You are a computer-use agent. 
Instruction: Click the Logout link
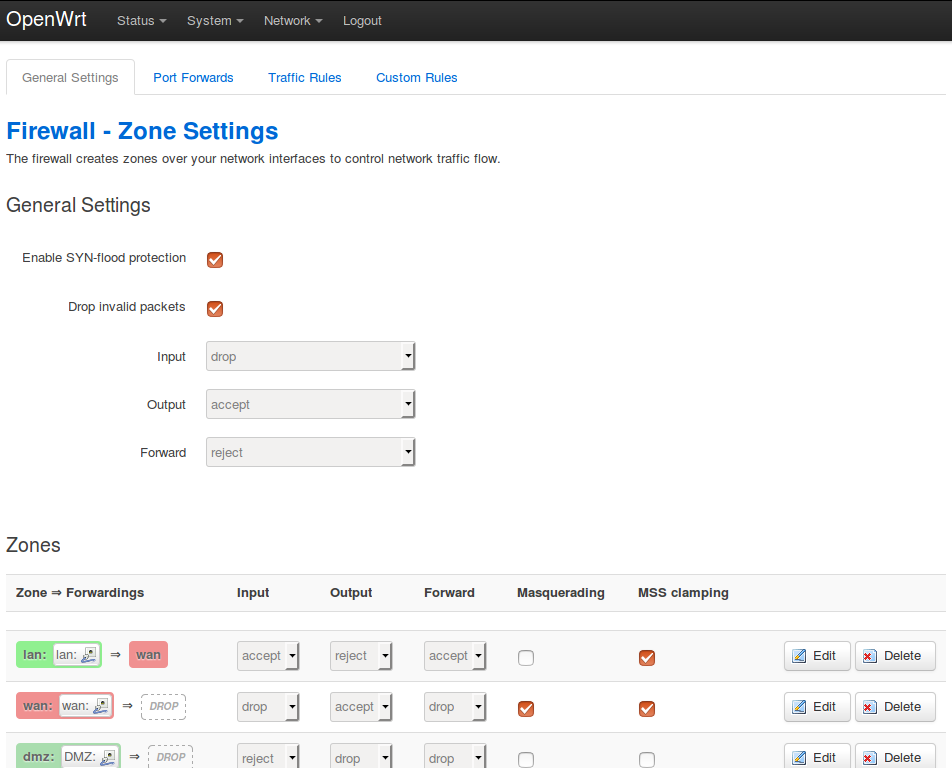point(362,21)
